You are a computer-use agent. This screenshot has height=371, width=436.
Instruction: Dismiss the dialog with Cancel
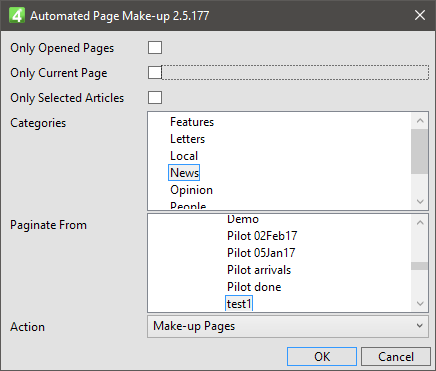(x=396, y=357)
